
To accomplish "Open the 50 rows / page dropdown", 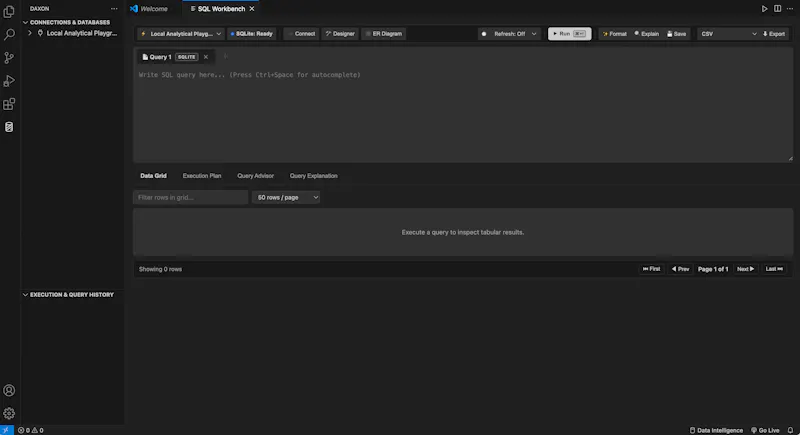I will click(x=286, y=197).
